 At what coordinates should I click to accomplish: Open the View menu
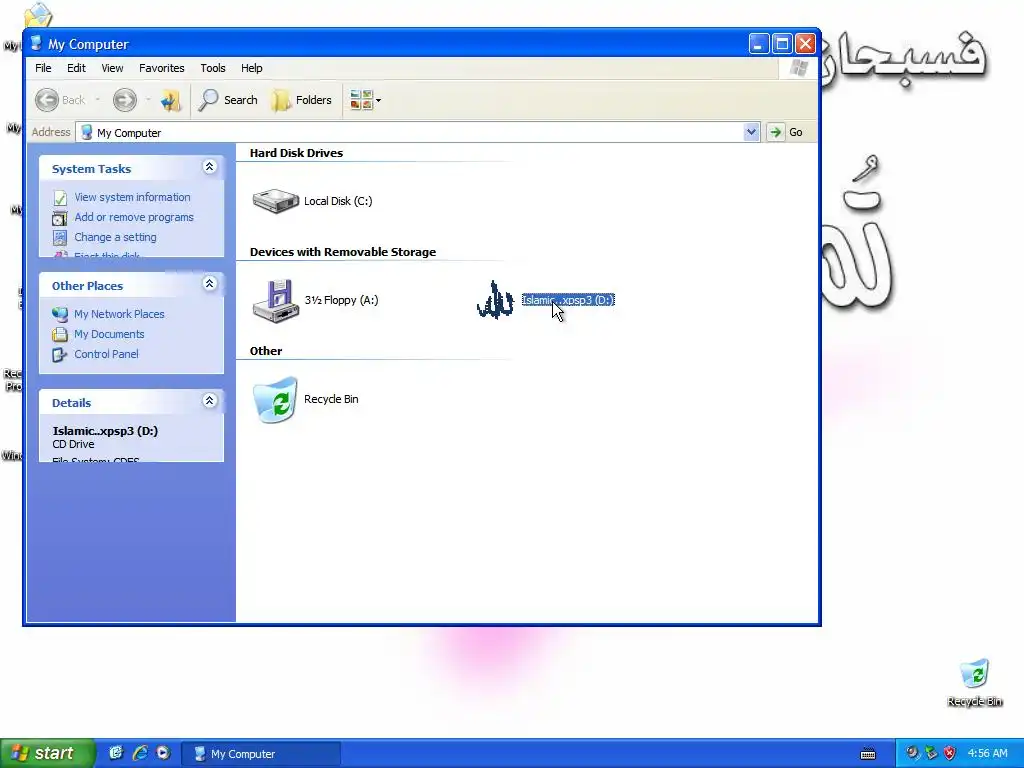[x=112, y=68]
